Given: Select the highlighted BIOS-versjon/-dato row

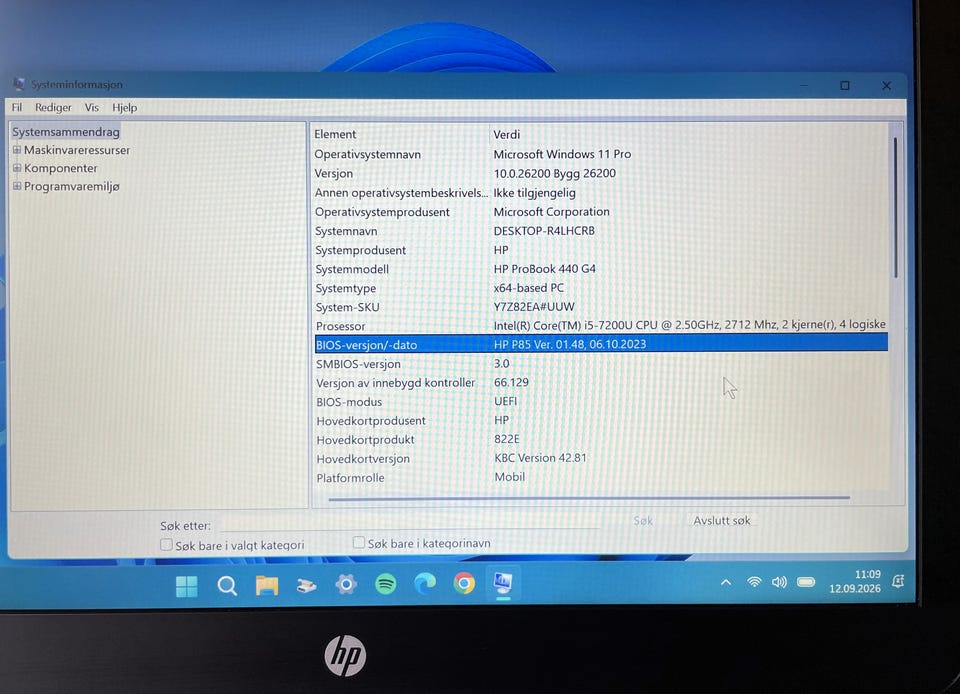Looking at the screenshot, I should point(601,344).
